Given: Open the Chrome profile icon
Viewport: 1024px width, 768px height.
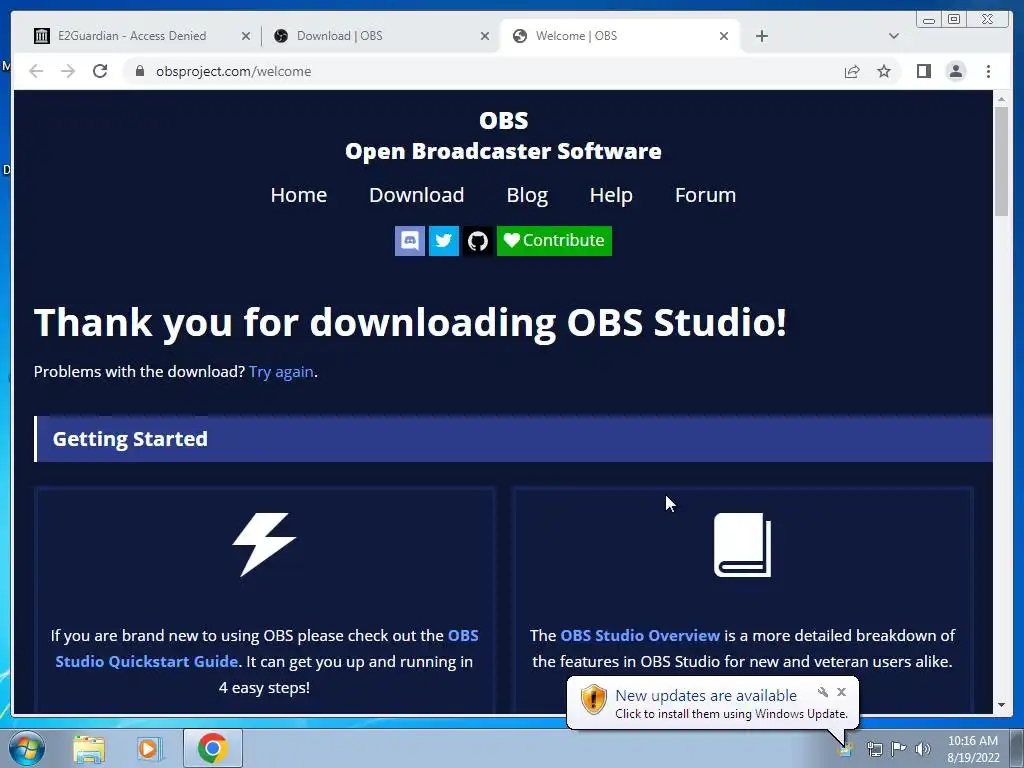Looking at the screenshot, I should point(955,71).
